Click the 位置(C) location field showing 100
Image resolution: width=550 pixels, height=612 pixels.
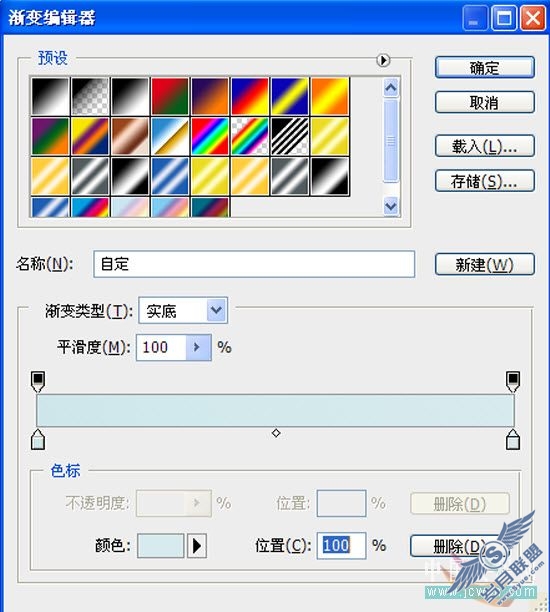point(341,545)
